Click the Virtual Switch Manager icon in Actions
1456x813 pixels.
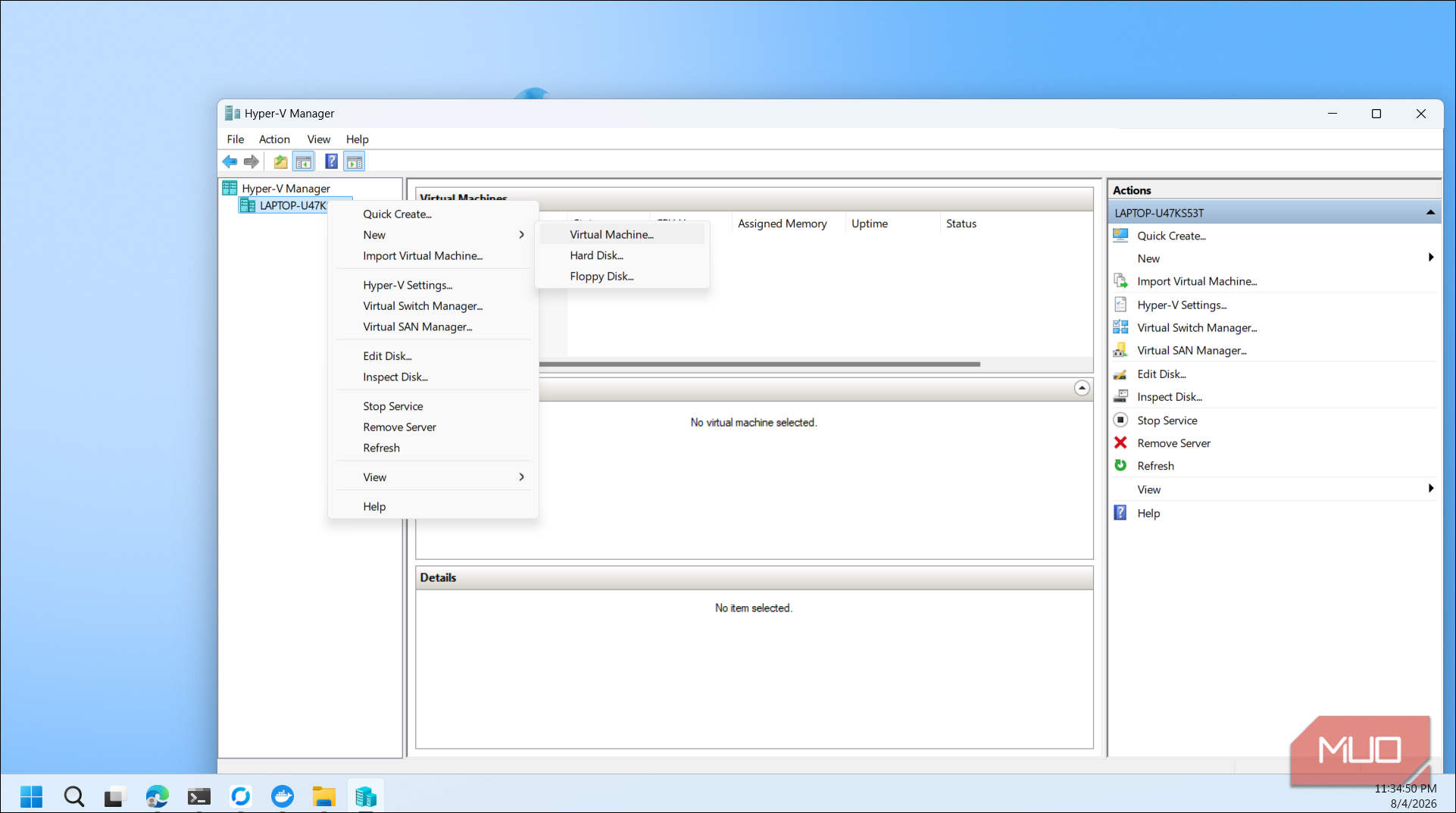[1120, 327]
